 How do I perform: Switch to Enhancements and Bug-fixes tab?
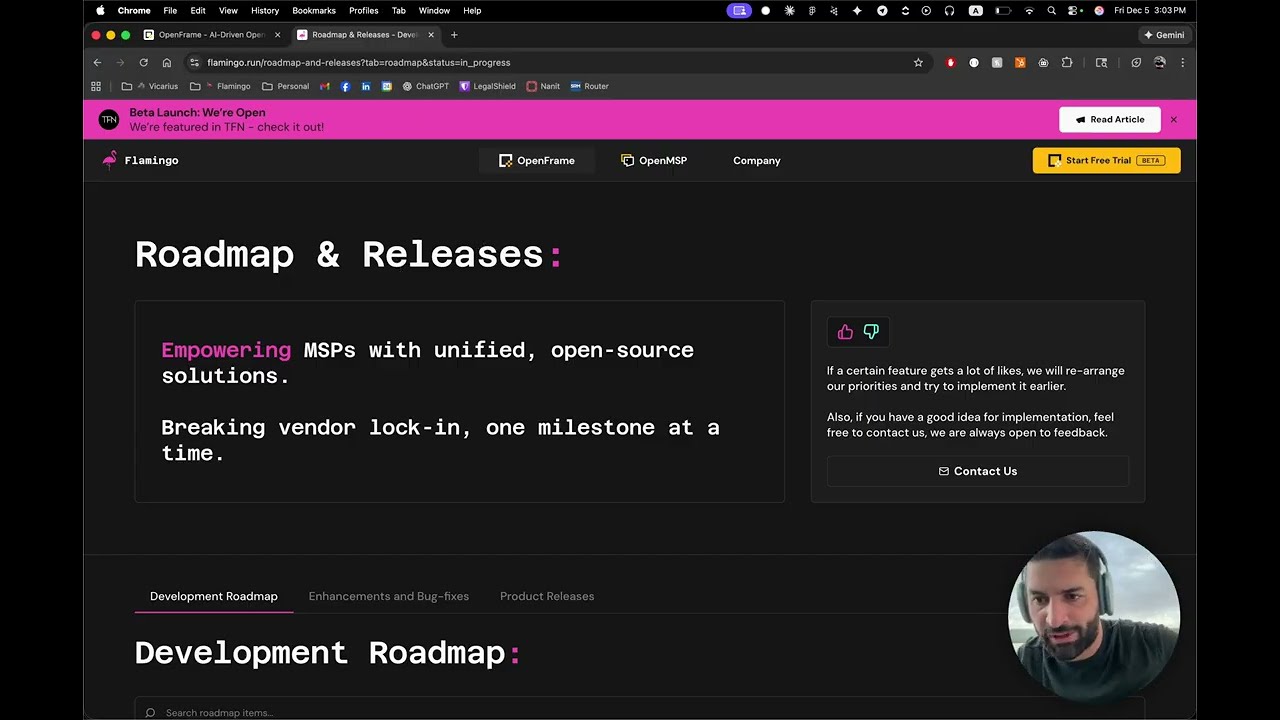(x=389, y=596)
